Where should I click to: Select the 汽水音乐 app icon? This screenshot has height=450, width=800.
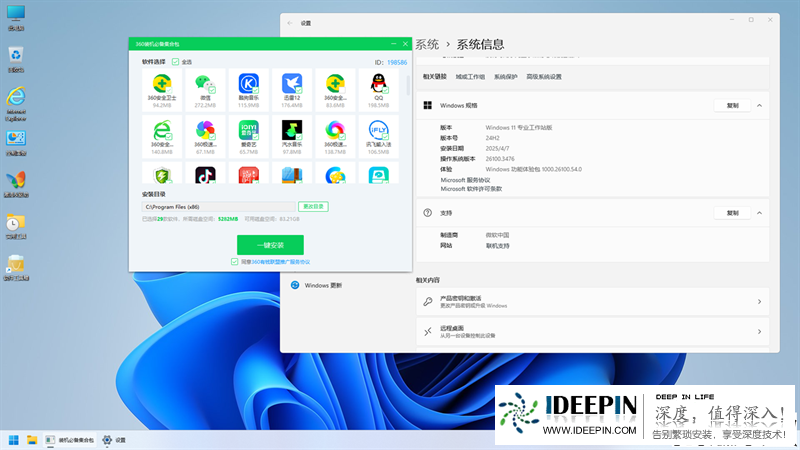(292, 131)
